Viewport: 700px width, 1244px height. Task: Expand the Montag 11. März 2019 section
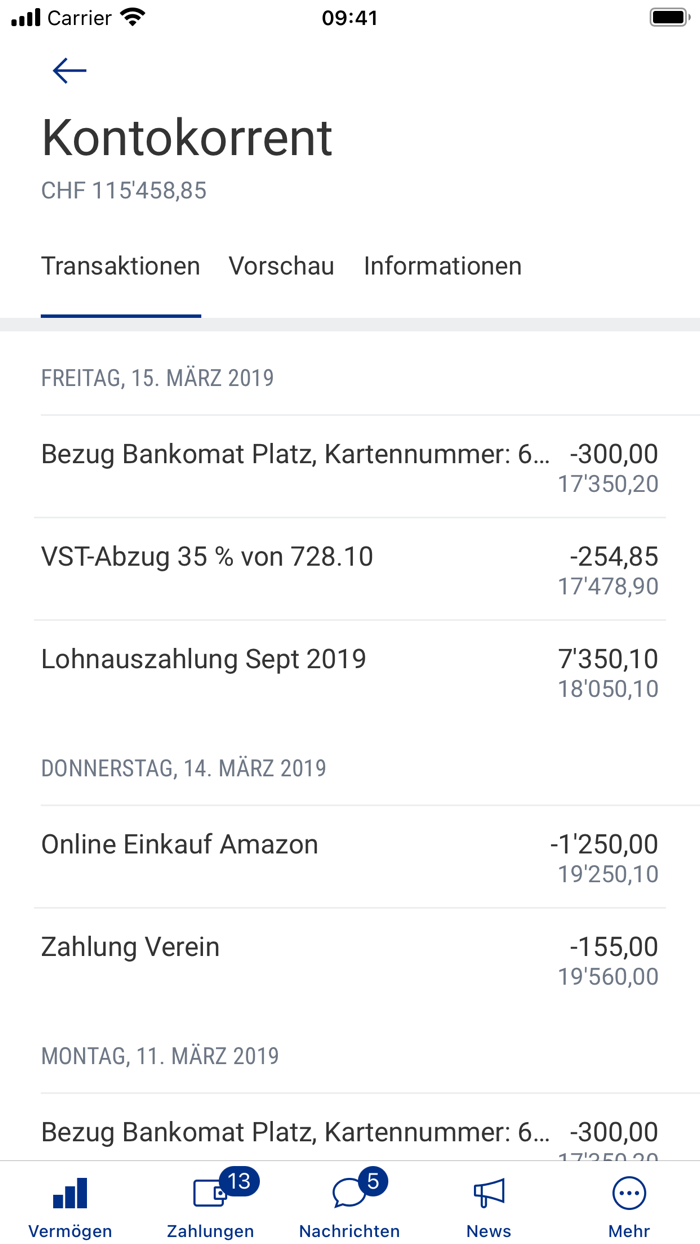(x=157, y=1056)
